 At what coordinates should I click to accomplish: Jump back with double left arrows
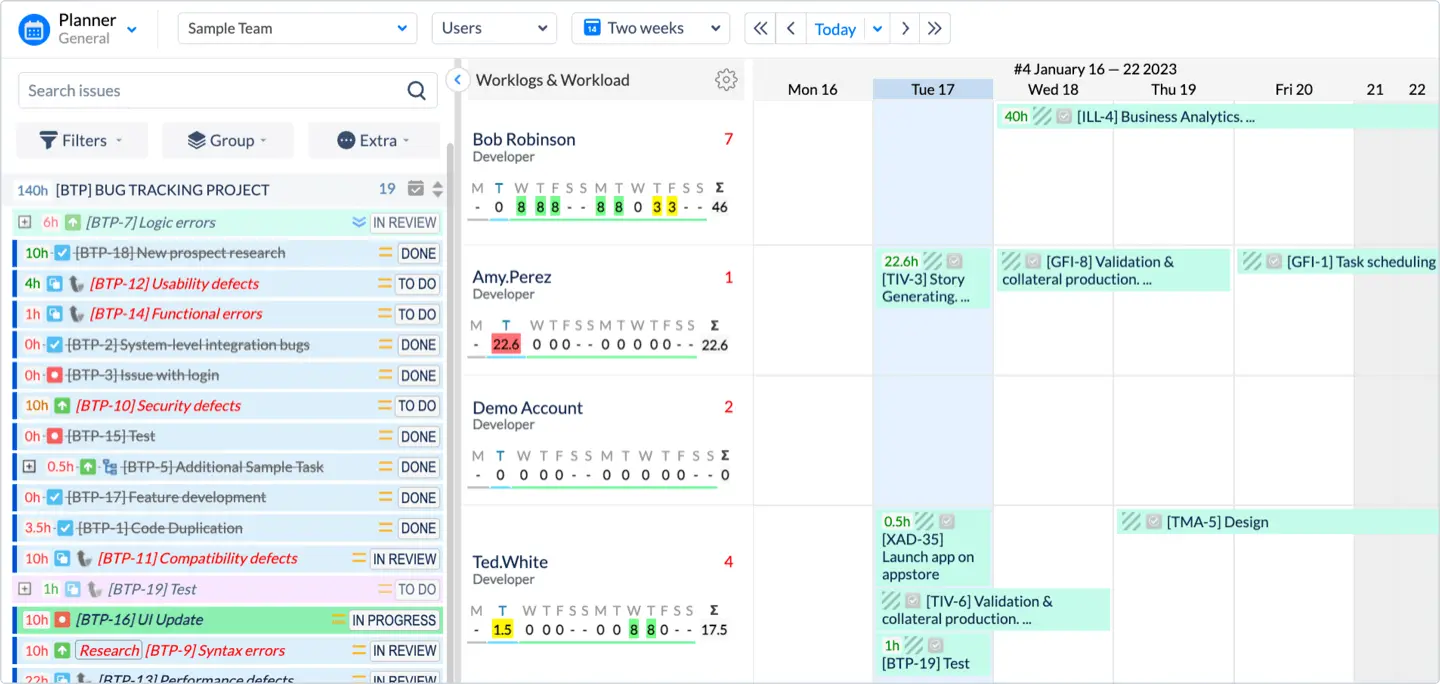(x=760, y=29)
